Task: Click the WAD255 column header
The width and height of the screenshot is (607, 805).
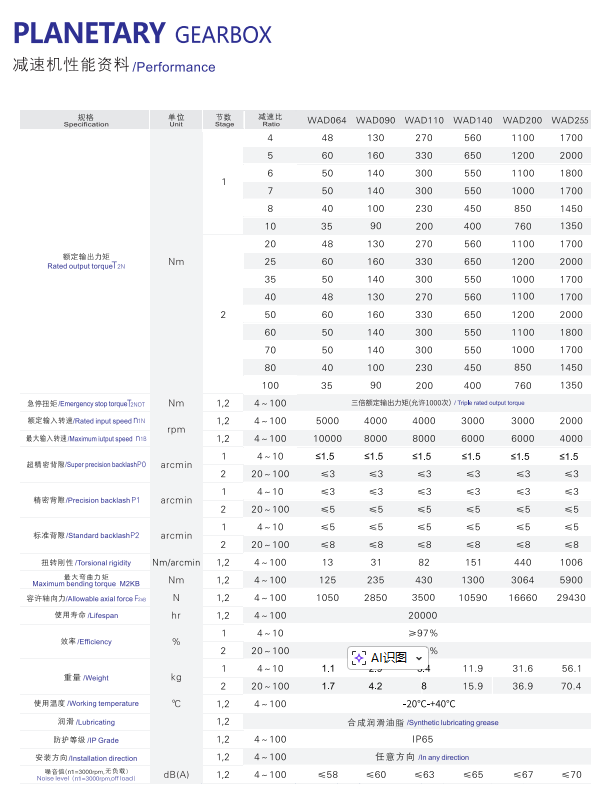Action: pos(570,120)
